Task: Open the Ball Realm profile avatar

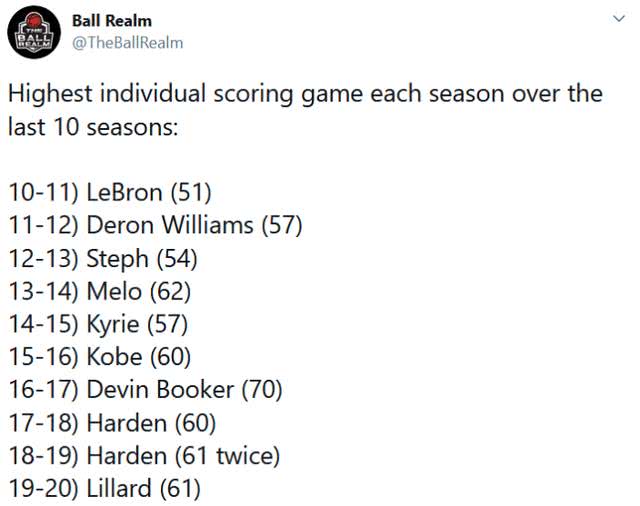Action: coord(34,32)
